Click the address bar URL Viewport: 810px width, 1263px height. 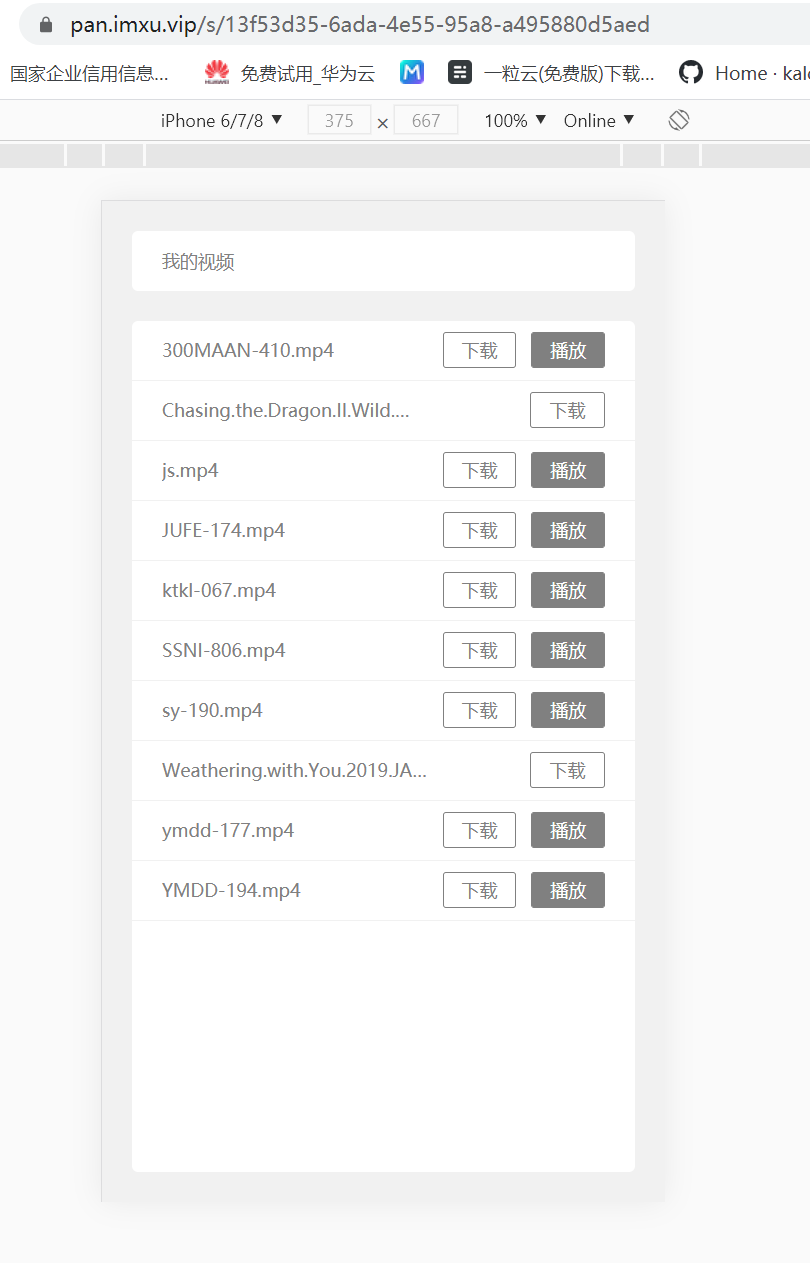click(360, 24)
